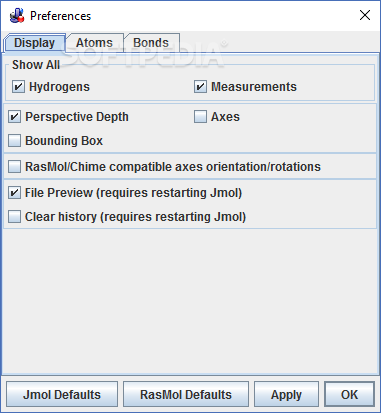Confirm preferences with OK

[349, 395]
